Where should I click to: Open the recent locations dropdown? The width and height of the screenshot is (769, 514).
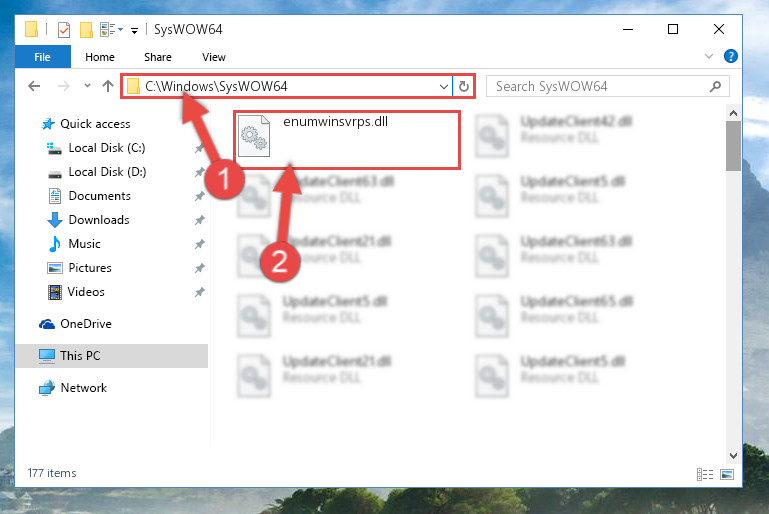(87, 86)
